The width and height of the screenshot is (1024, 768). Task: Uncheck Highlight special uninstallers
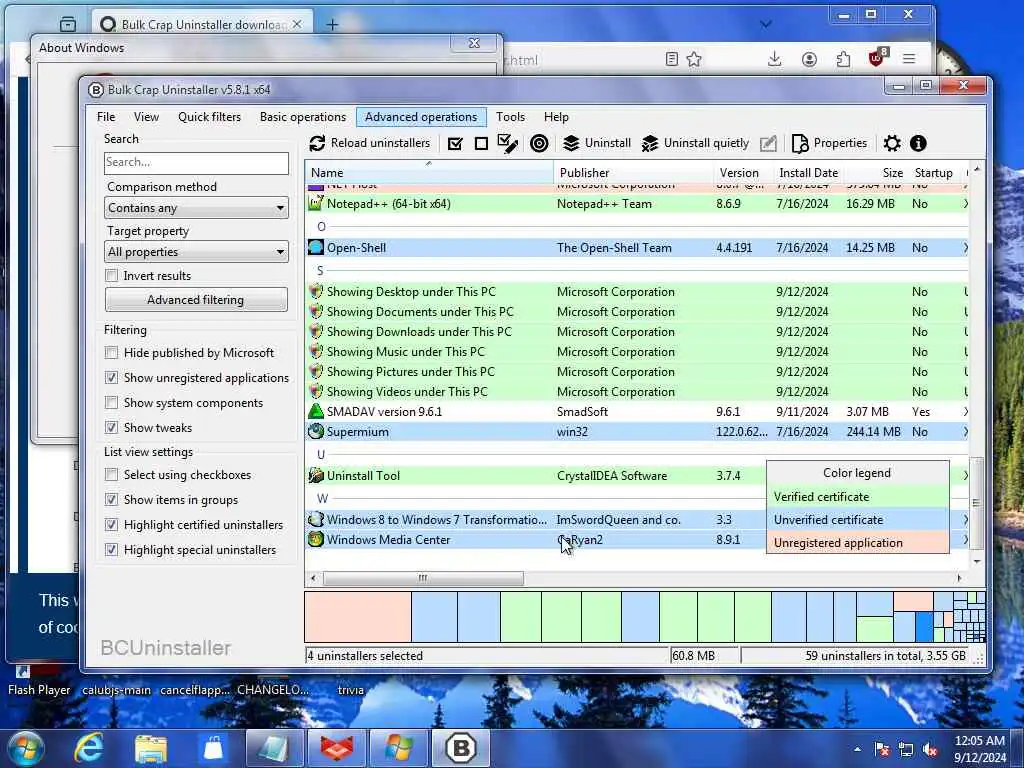tap(112, 549)
